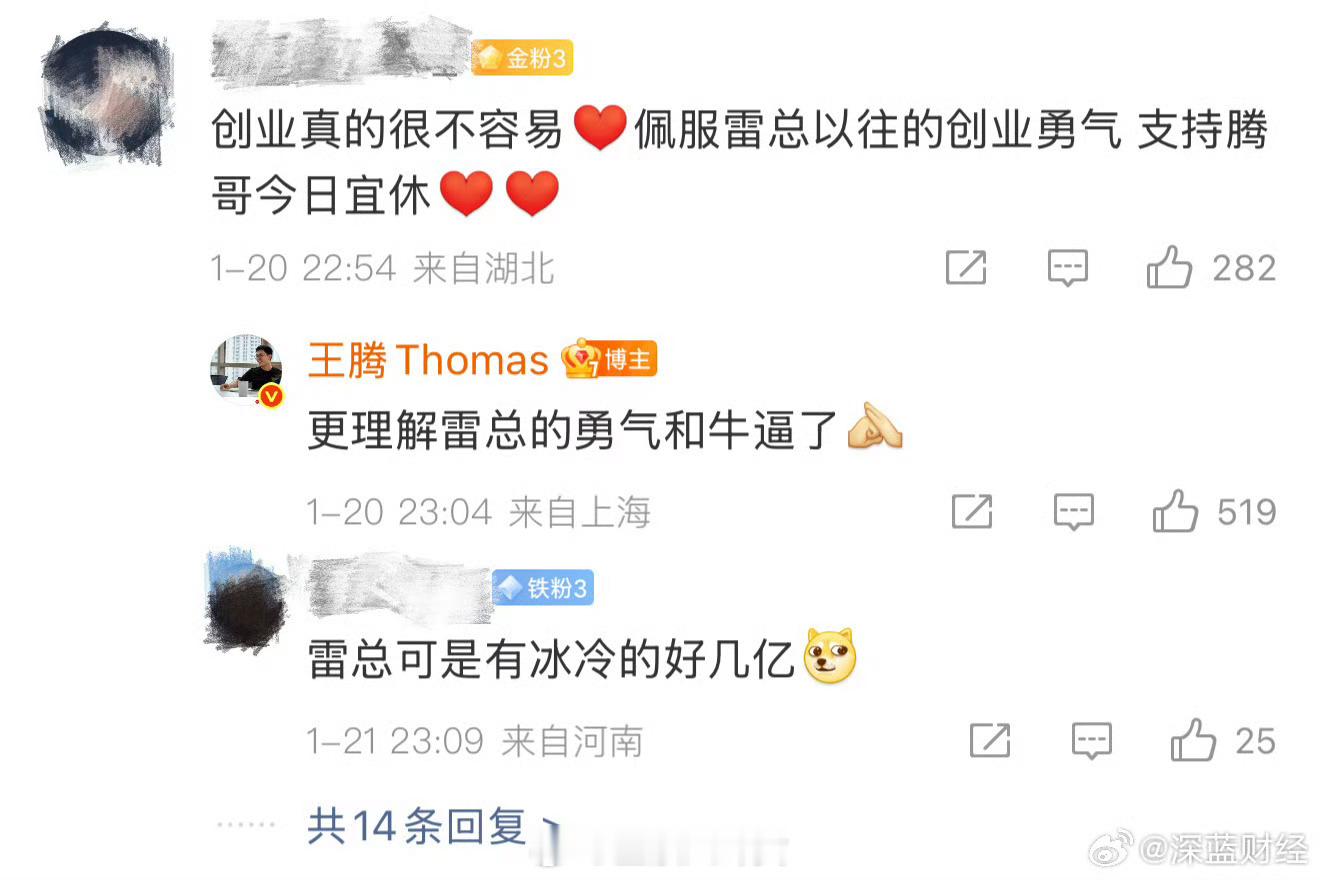Screen dimensions: 1320x880
Task: Open reply bubble on the Henan comment
Action: [1092, 741]
